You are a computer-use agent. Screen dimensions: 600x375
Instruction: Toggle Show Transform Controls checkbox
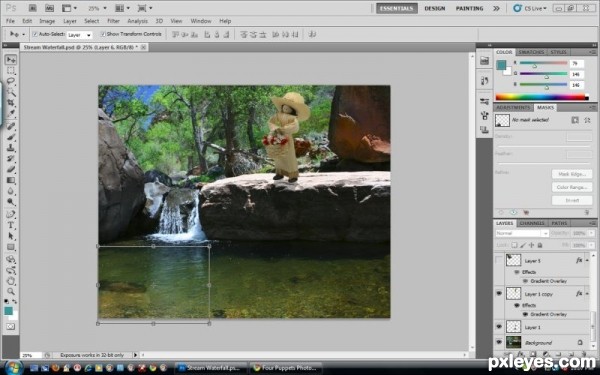pyautogui.click(x=103, y=34)
